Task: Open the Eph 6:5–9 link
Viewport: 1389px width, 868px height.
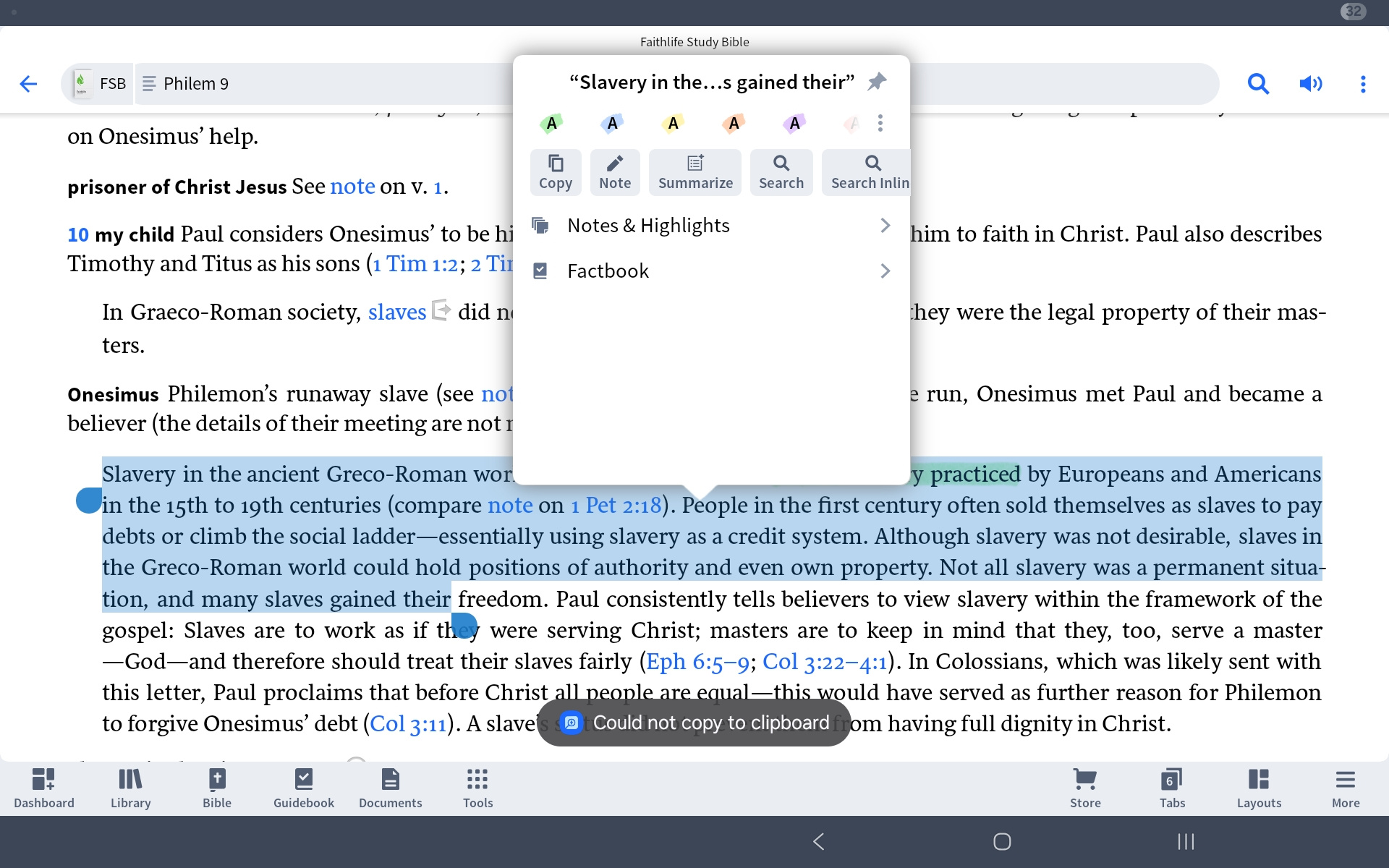Action: (697, 662)
